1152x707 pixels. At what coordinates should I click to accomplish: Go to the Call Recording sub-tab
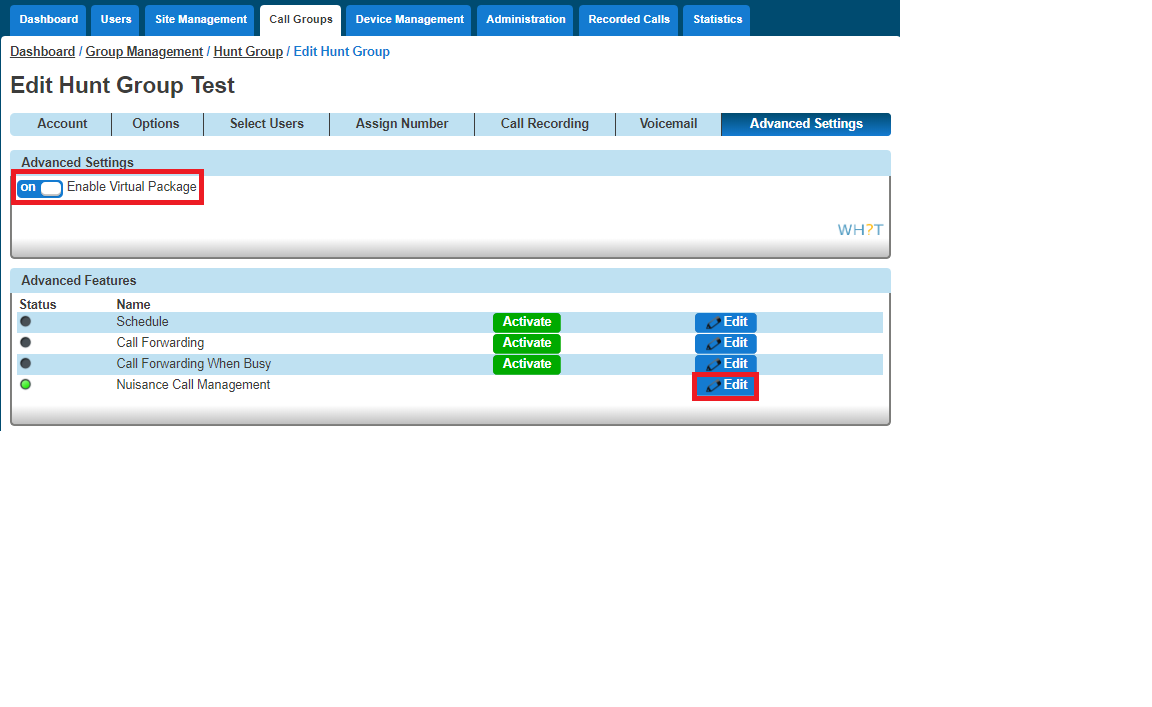tap(544, 124)
